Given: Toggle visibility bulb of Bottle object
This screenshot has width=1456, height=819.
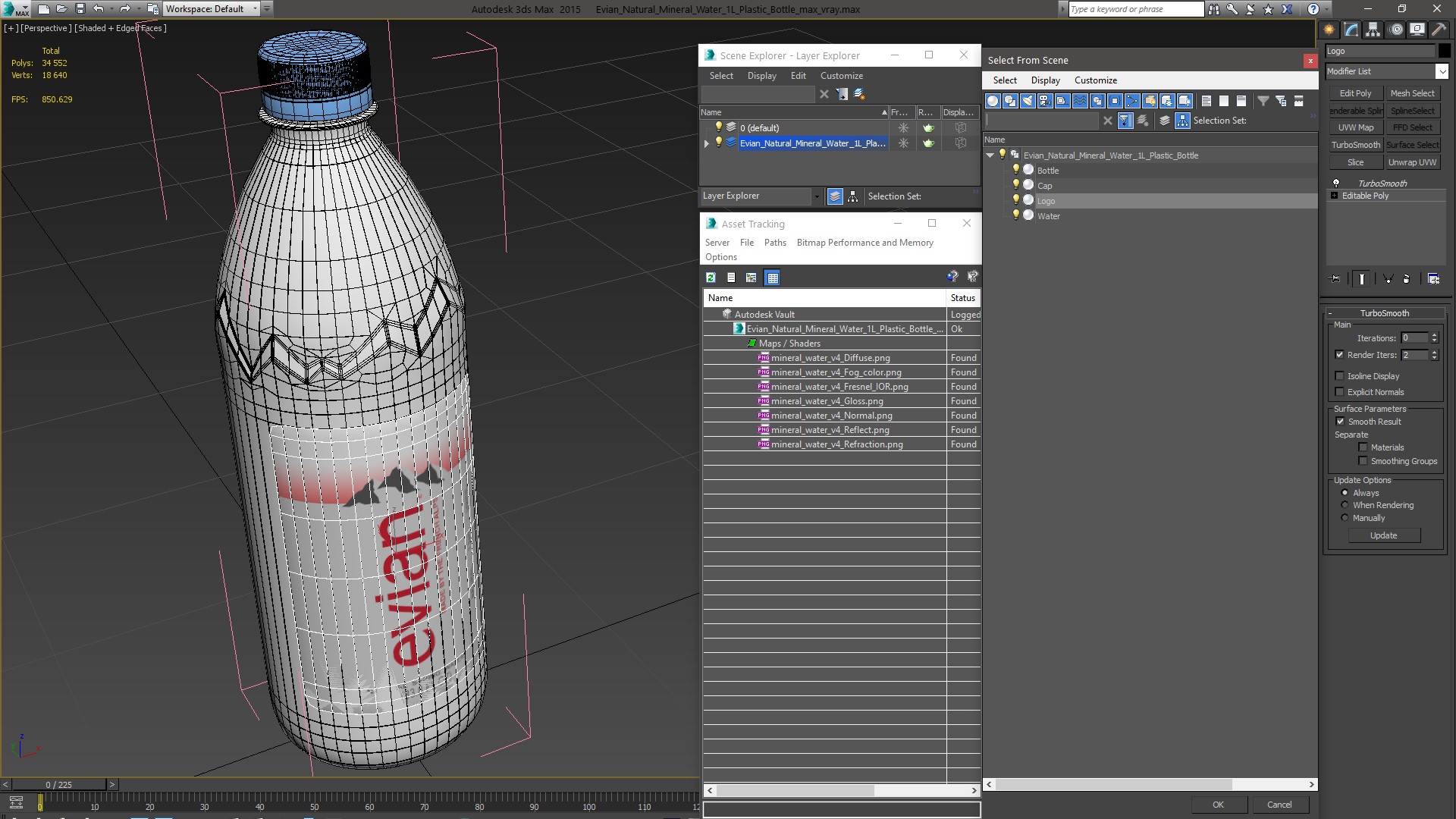Looking at the screenshot, I should tap(1016, 170).
